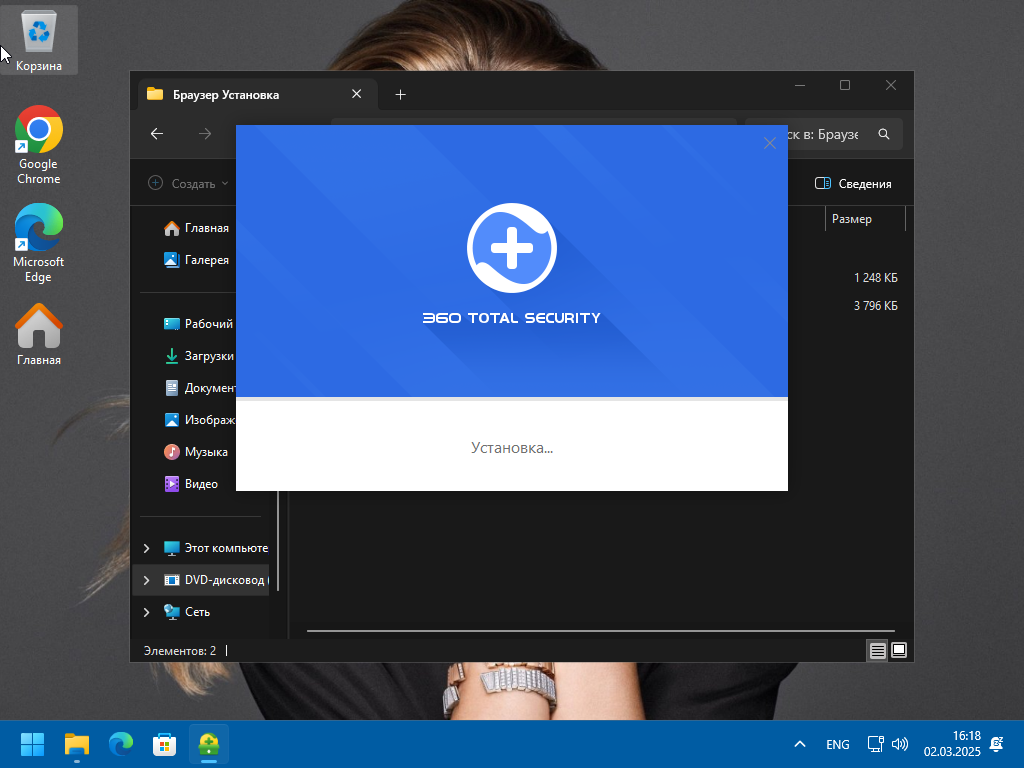The image size is (1024, 768).
Task: Open Microsoft Store from the taskbar
Action: (165, 744)
